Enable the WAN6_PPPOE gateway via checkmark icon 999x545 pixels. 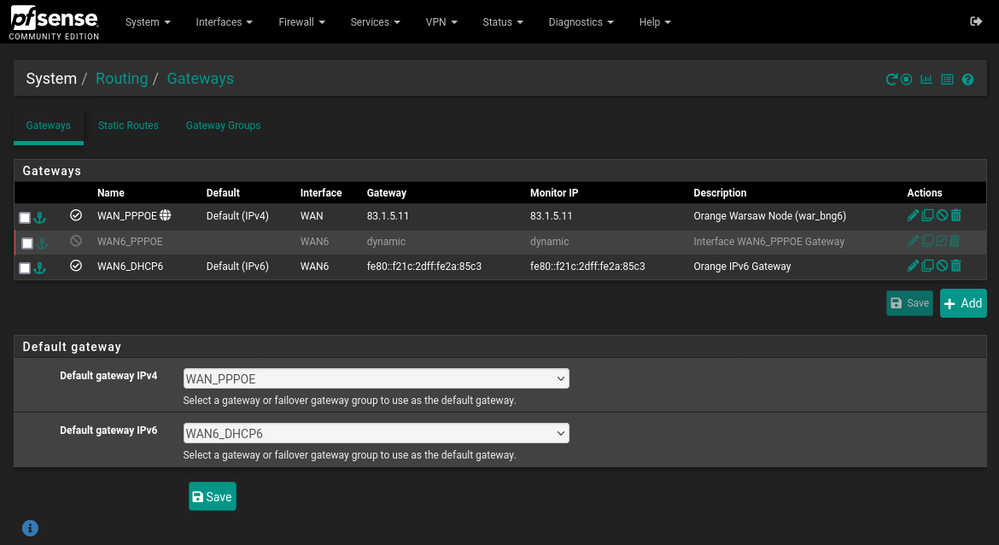point(941,241)
